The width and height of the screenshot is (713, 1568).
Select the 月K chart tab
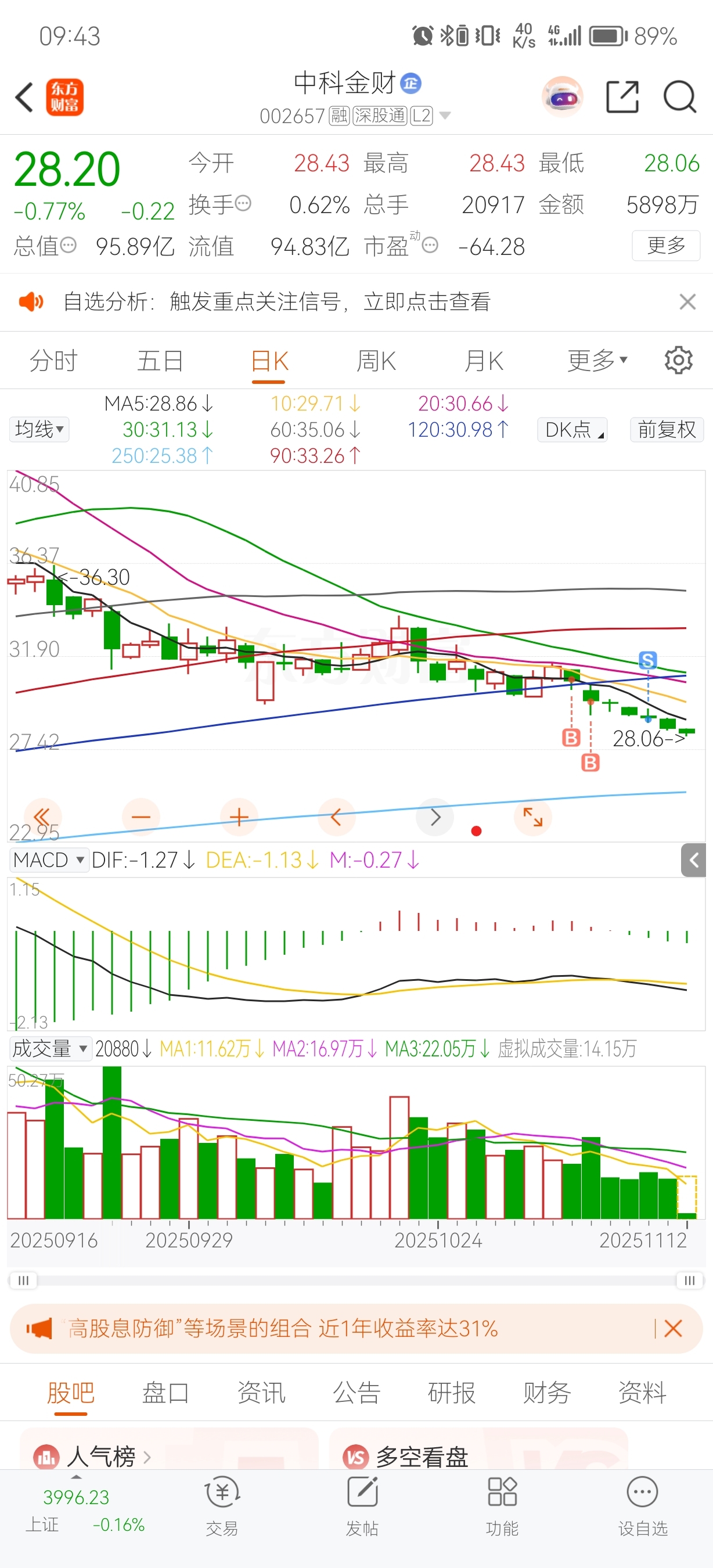point(483,361)
